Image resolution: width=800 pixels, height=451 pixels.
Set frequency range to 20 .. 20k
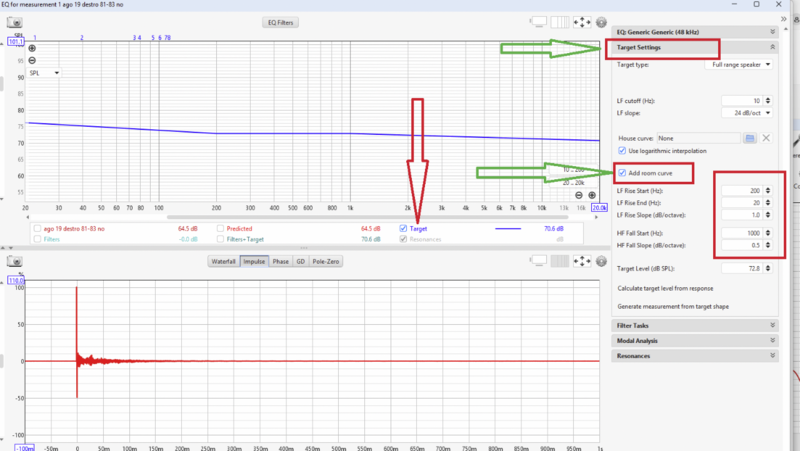point(573,183)
